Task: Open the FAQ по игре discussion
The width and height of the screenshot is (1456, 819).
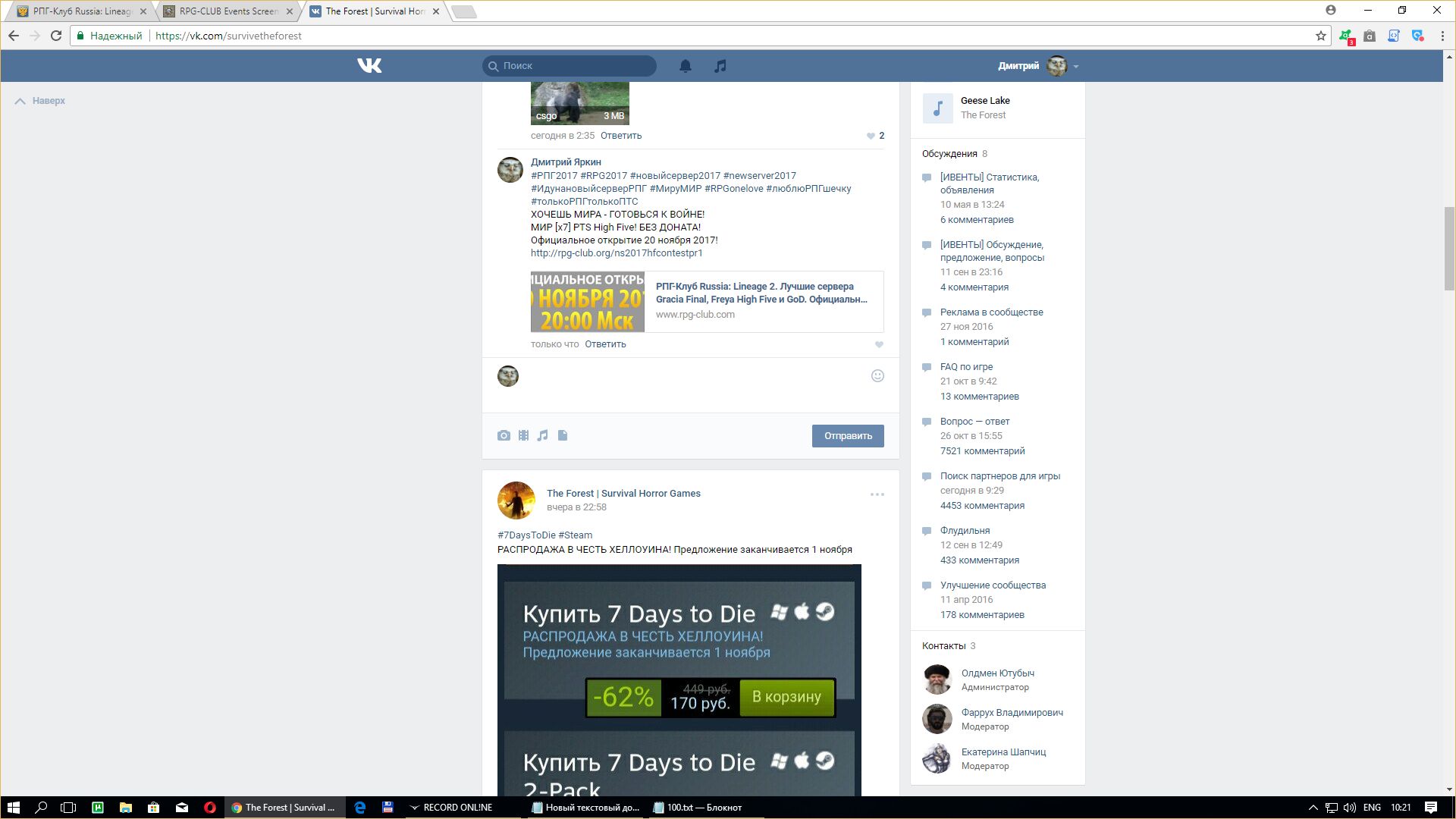Action: coord(966,367)
